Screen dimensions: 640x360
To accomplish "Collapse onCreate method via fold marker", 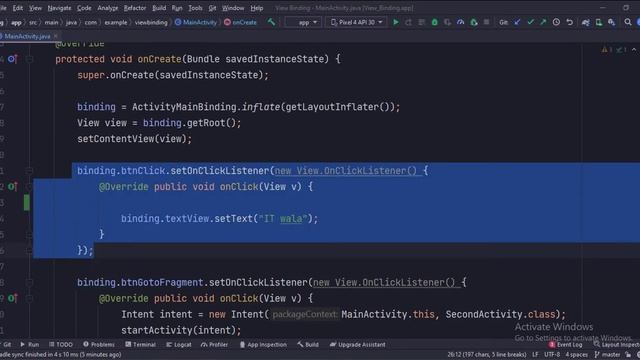I will [29, 59].
